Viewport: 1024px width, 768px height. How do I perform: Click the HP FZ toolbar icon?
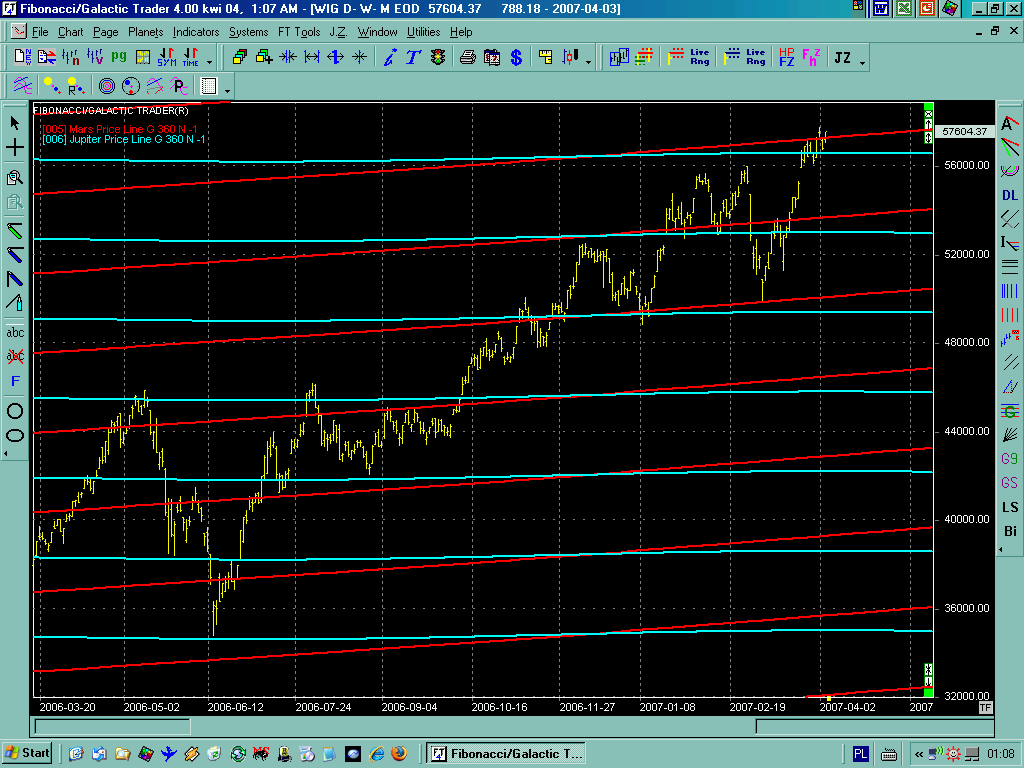point(787,58)
